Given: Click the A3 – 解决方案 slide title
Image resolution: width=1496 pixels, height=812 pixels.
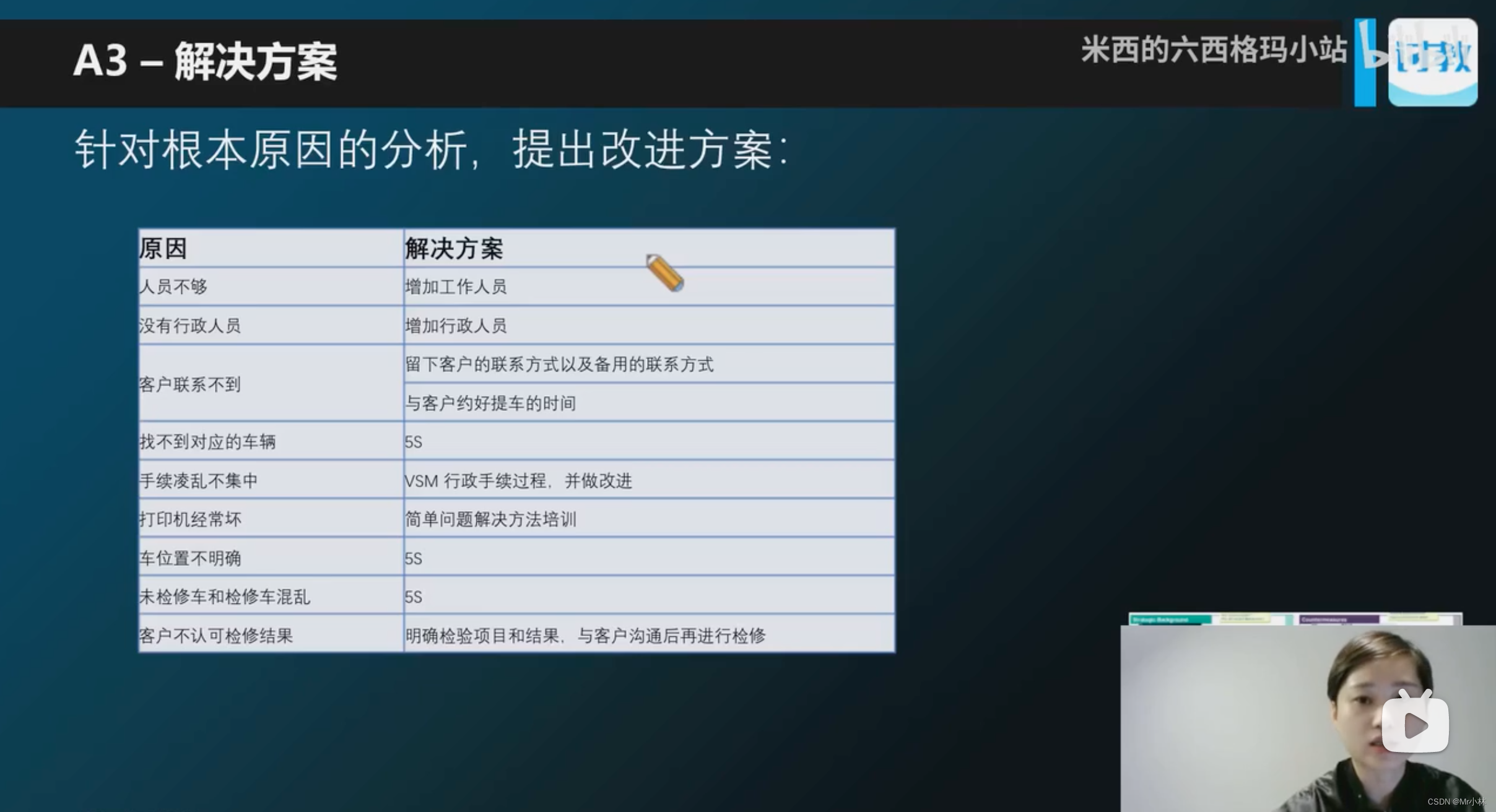Looking at the screenshot, I should pyautogui.click(x=205, y=61).
